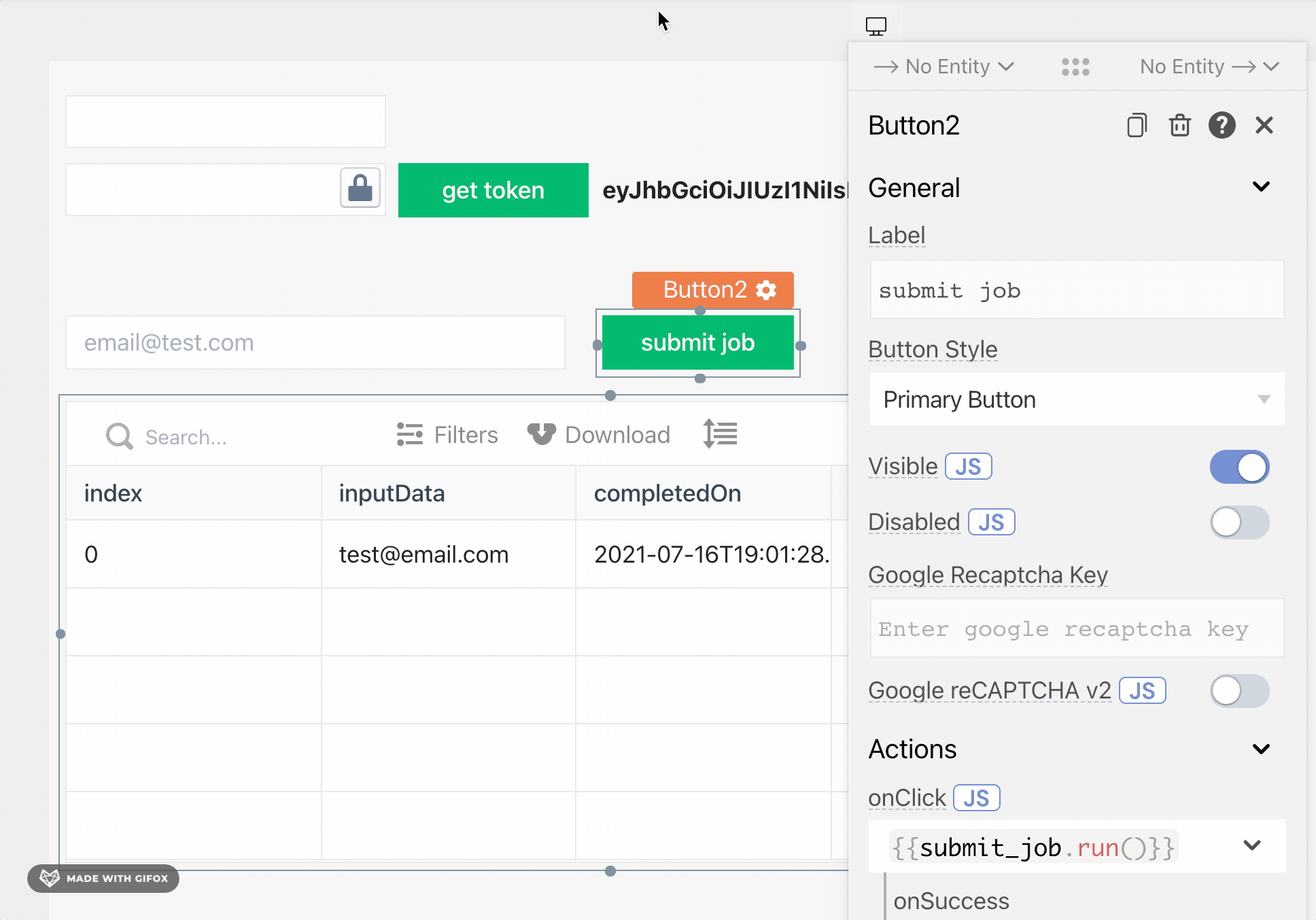1316x920 pixels.
Task: Click the entity connection dots icon
Action: pyautogui.click(x=1075, y=67)
